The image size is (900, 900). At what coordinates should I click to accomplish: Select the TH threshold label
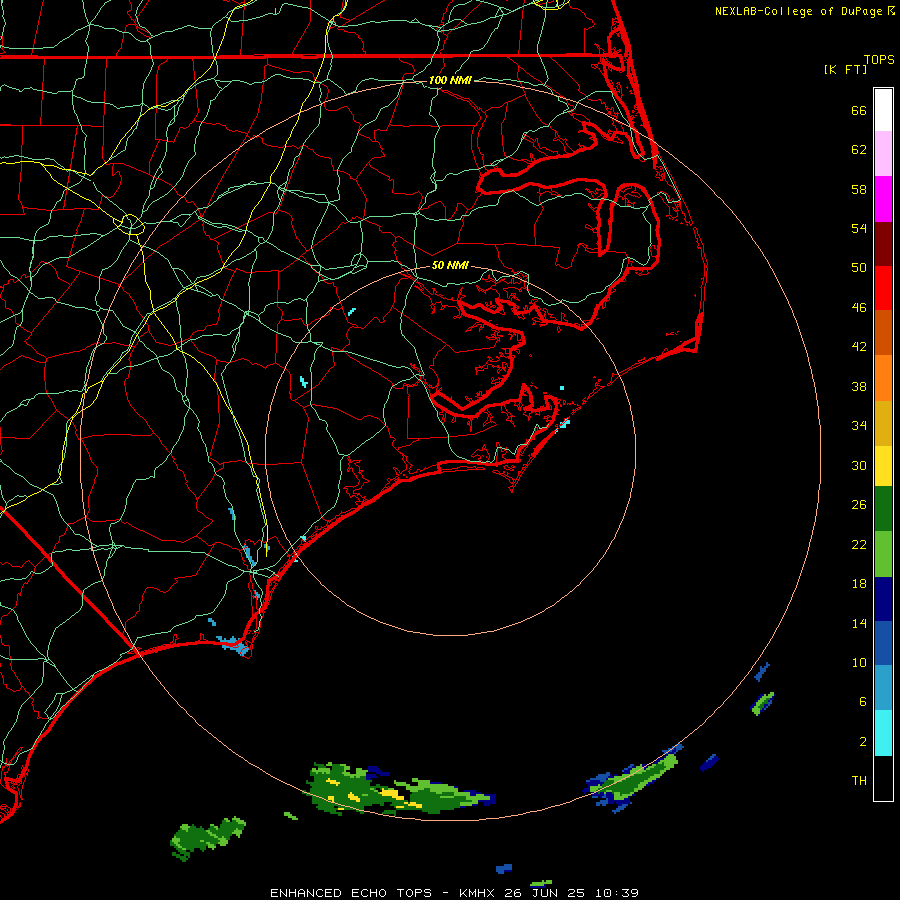(859, 781)
